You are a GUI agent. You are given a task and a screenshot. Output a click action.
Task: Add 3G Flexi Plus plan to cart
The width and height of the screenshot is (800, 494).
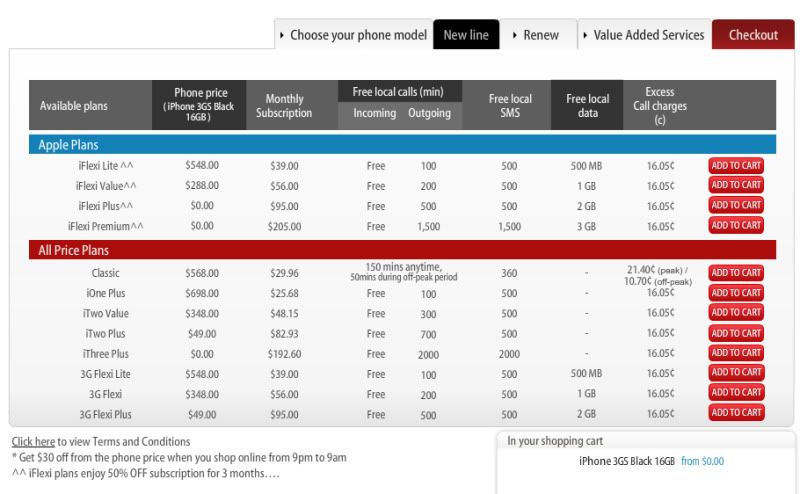pyautogui.click(x=736, y=413)
